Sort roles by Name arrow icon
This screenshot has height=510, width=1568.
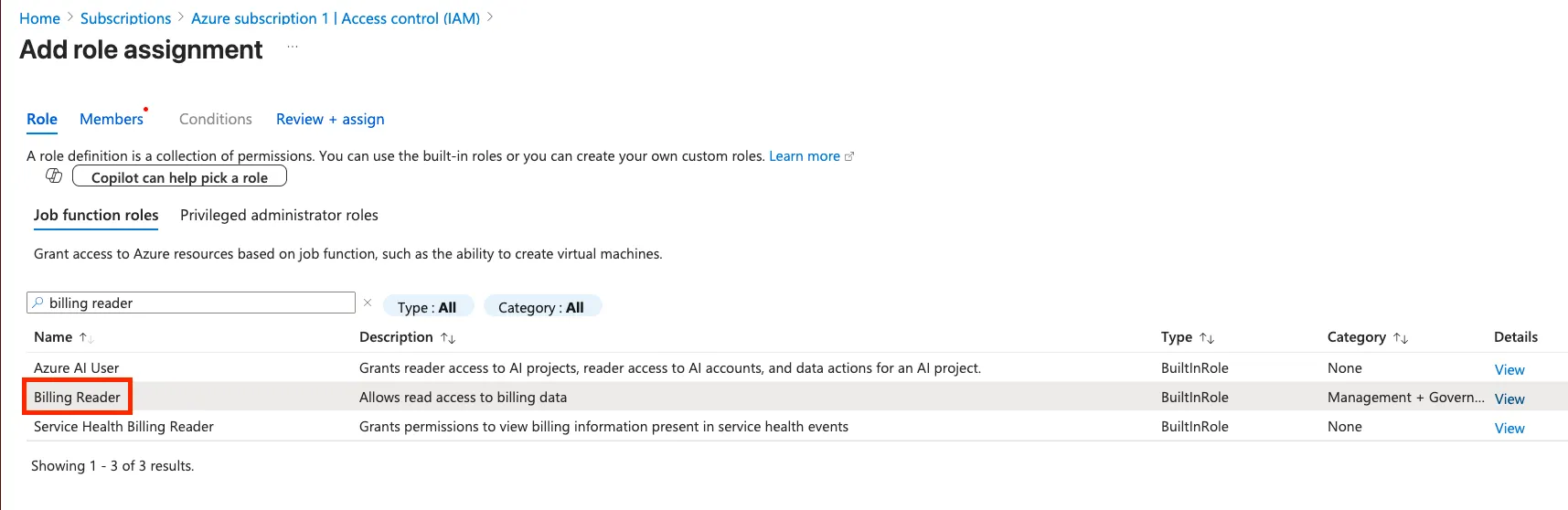(x=85, y=337)
